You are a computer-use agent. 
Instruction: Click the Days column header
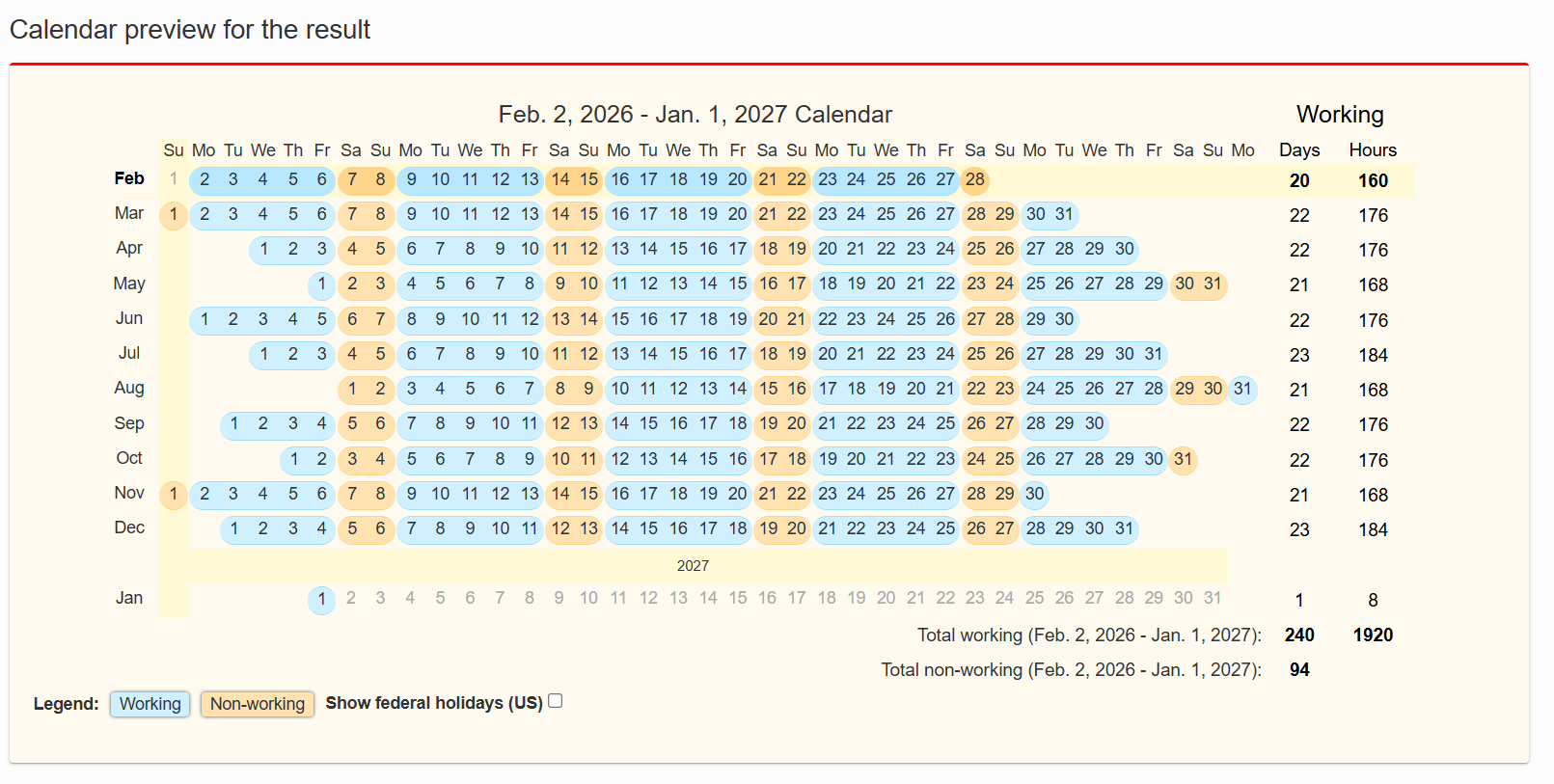tap(1298, 150)
